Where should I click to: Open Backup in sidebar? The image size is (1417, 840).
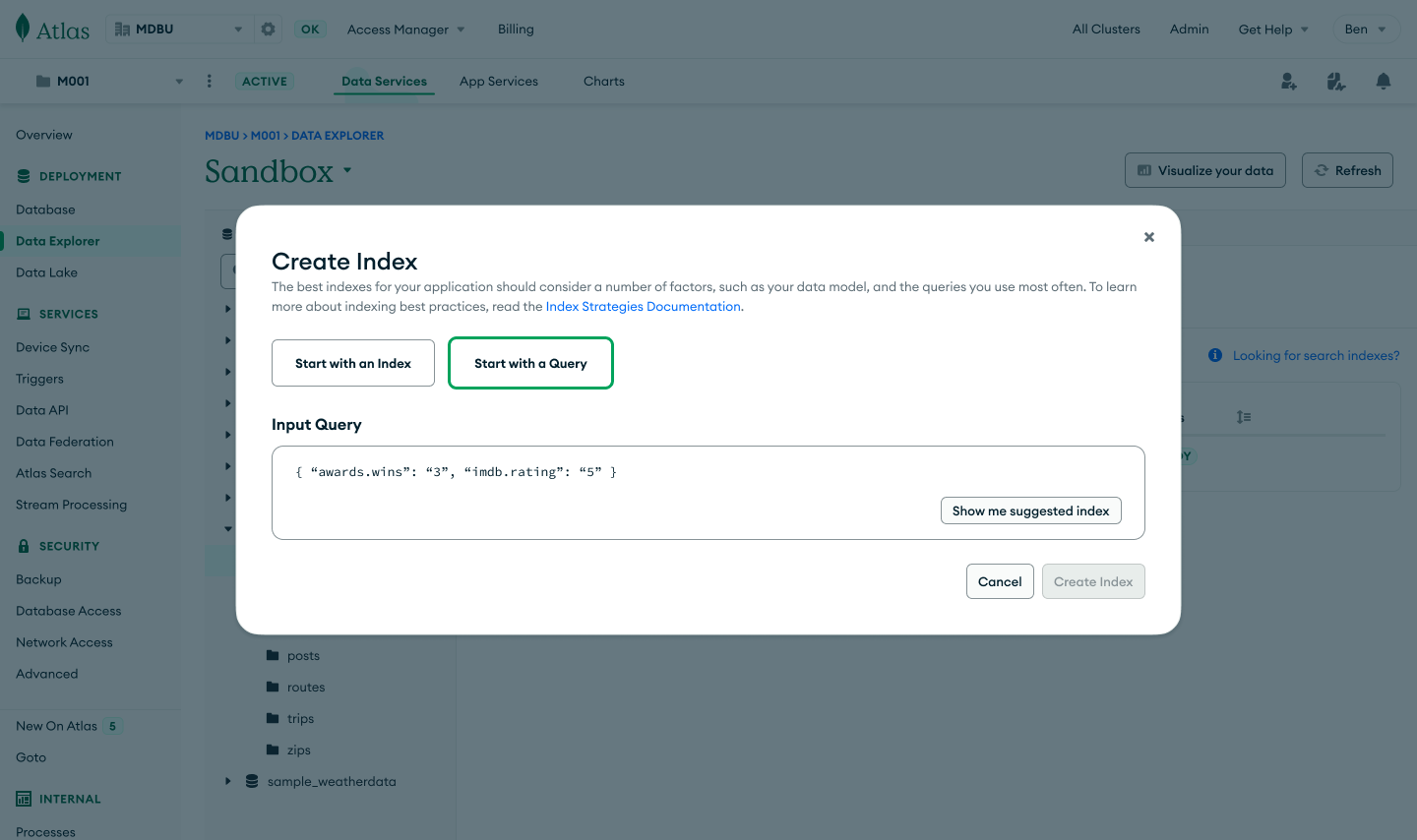38,579
